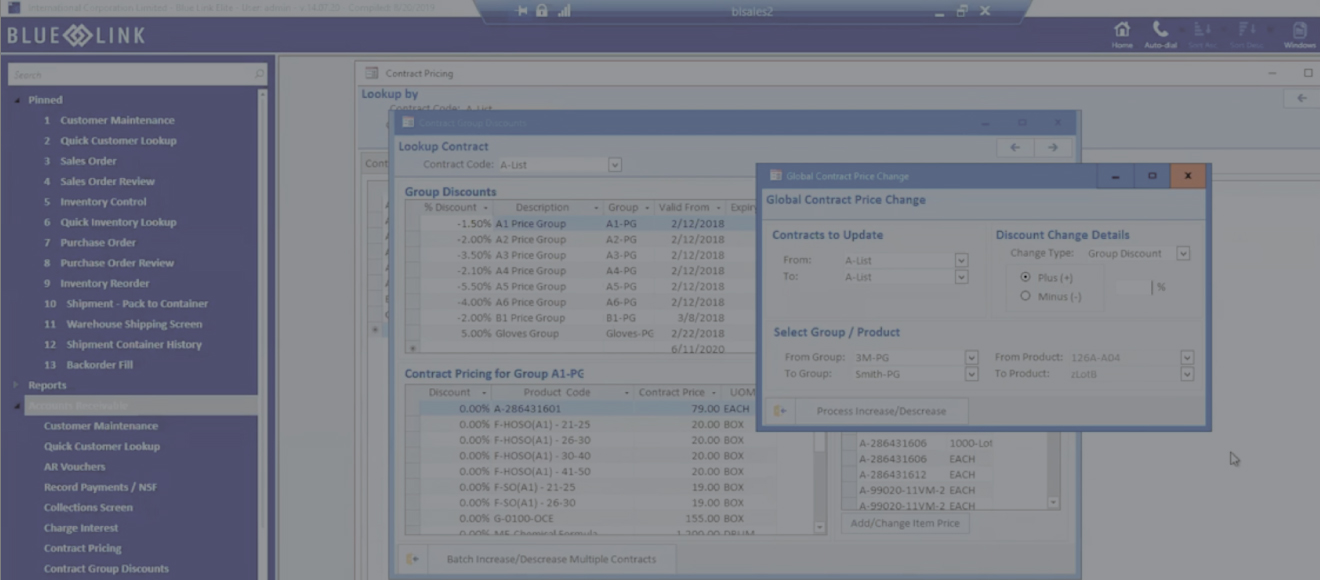Click Batch Increase/Decrease Multiple Contracts button

[x=551, y=559]
